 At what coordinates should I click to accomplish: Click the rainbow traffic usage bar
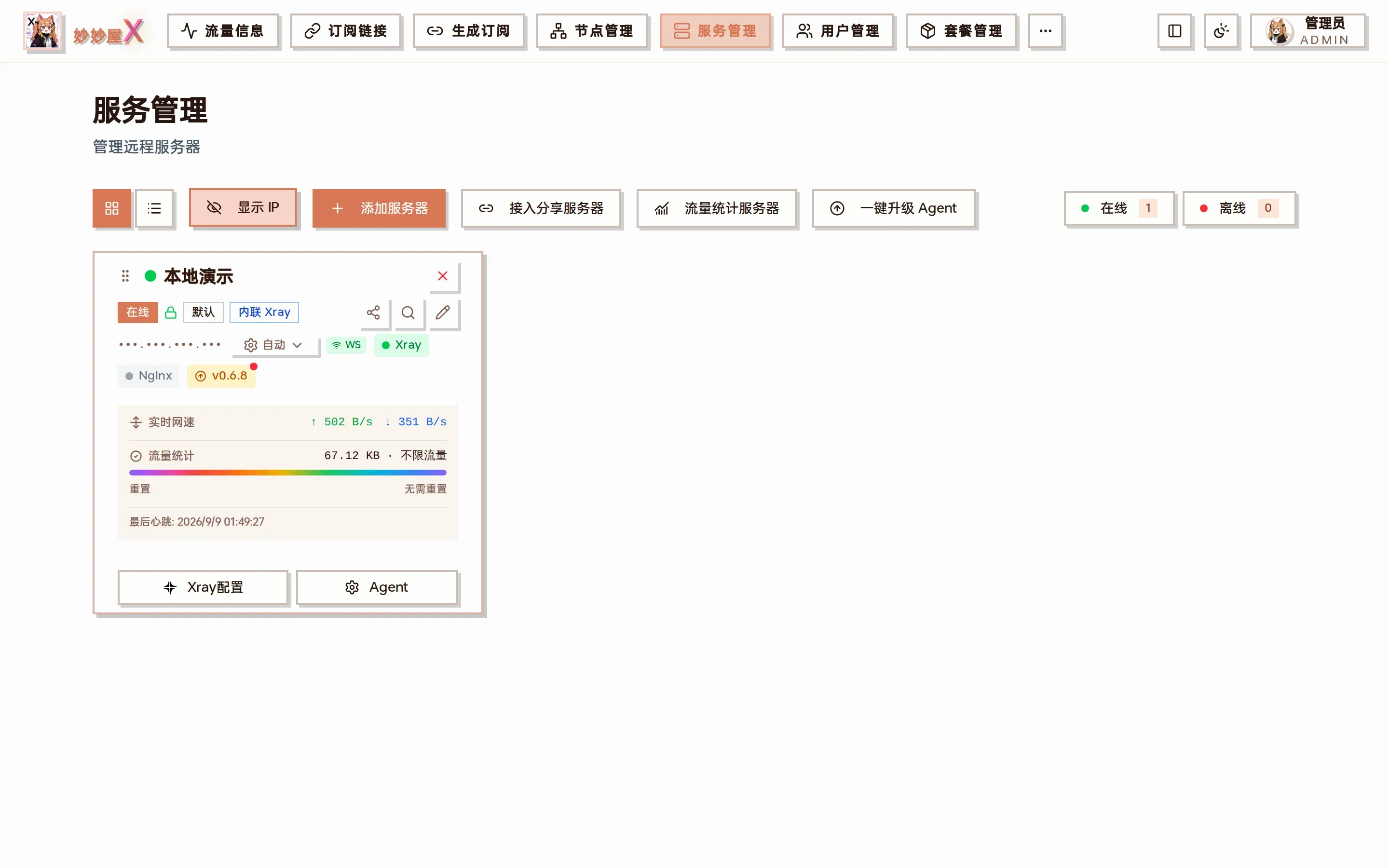point(287,473)
